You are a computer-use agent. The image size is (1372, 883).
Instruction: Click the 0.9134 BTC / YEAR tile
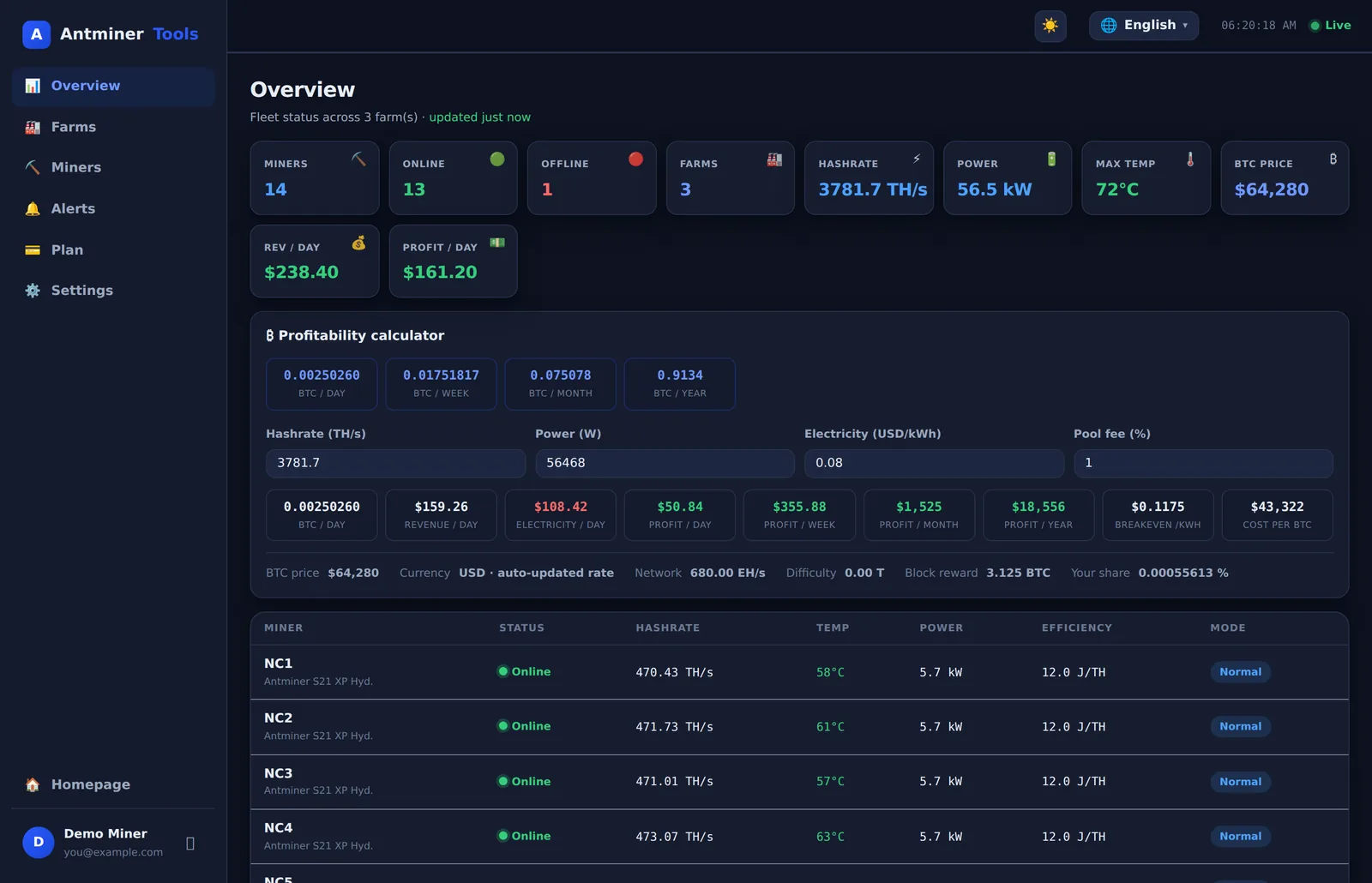(680, 384)
